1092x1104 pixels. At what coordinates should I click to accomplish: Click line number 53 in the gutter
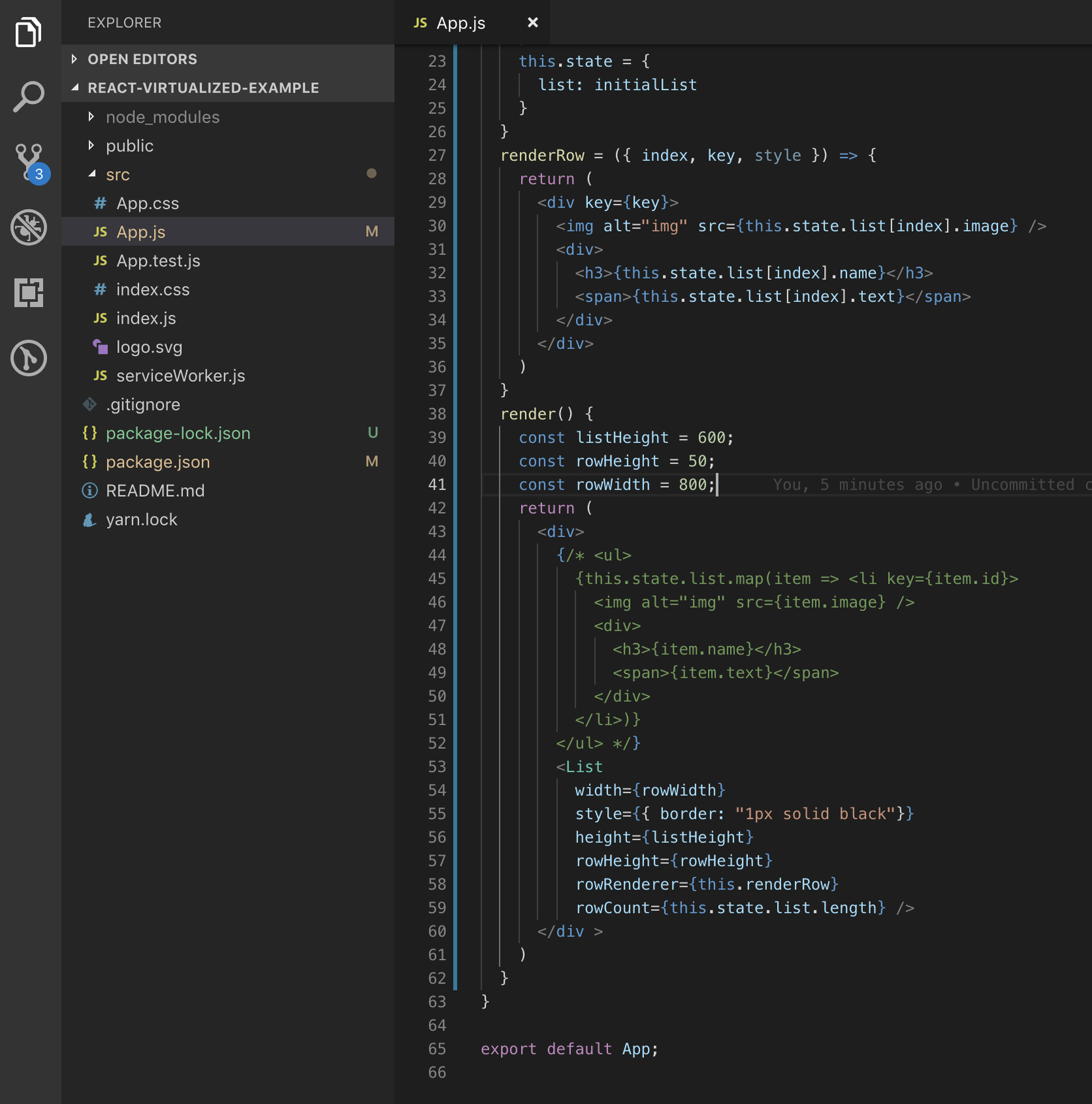point(437,766)
